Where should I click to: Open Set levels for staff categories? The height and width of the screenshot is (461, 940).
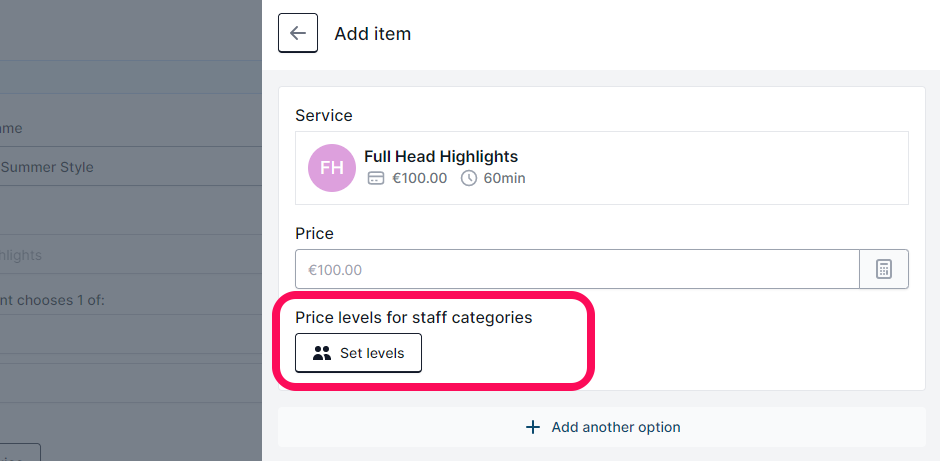[x=358, y=353]
